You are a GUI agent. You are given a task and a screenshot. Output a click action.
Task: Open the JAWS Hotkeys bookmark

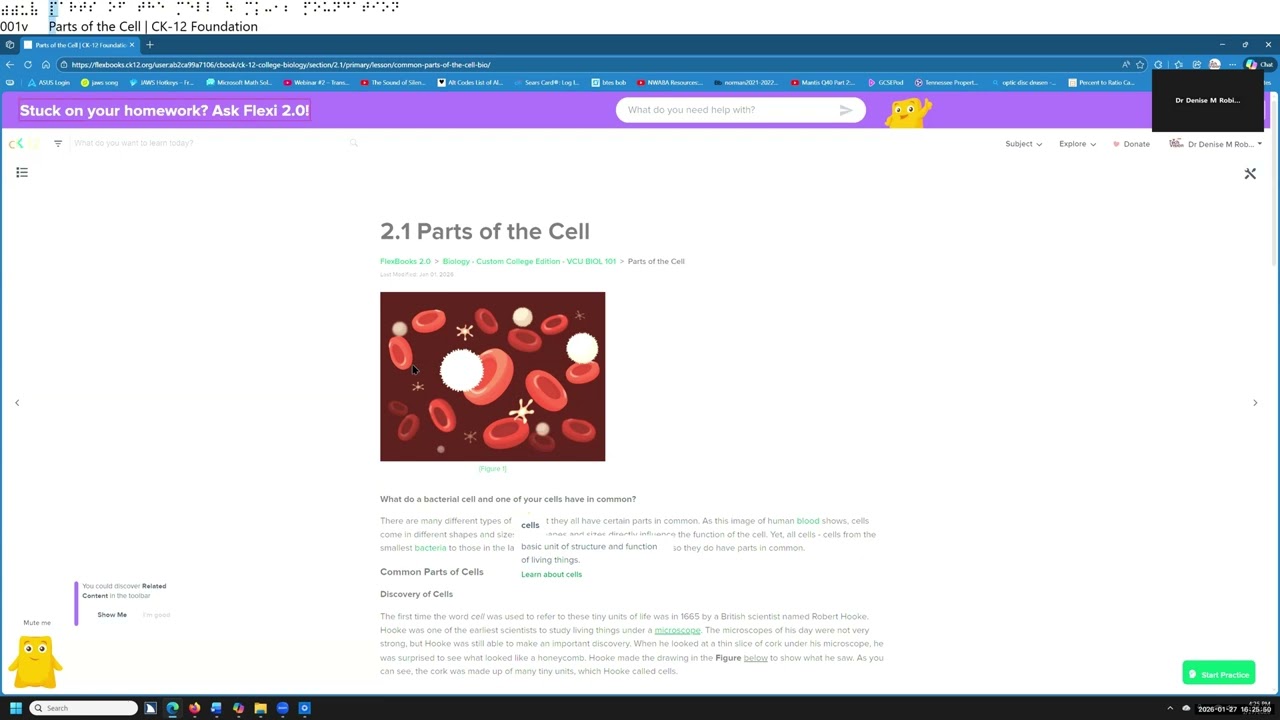click(161, 82)
